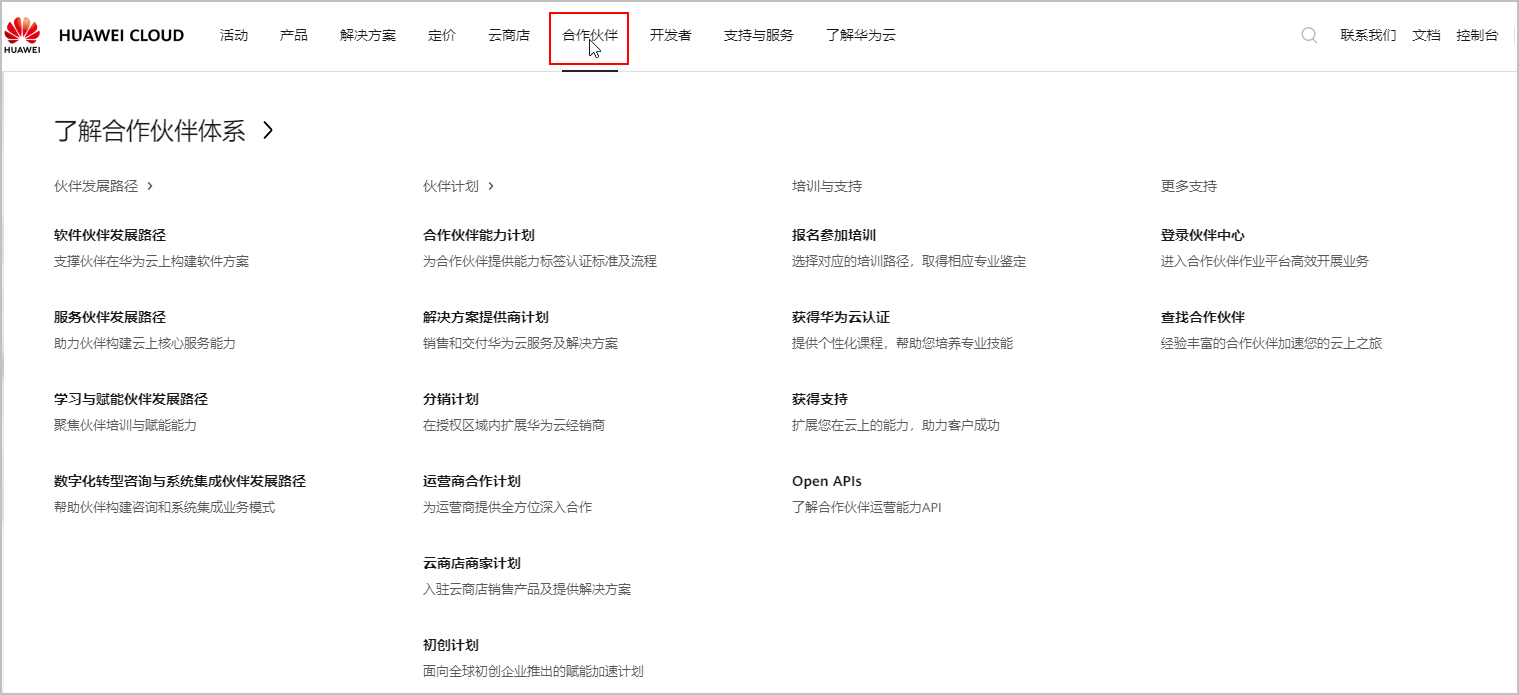Open the 支持与服务 menu
This screenshot has height=695, width=1519.
click(759, 35)
